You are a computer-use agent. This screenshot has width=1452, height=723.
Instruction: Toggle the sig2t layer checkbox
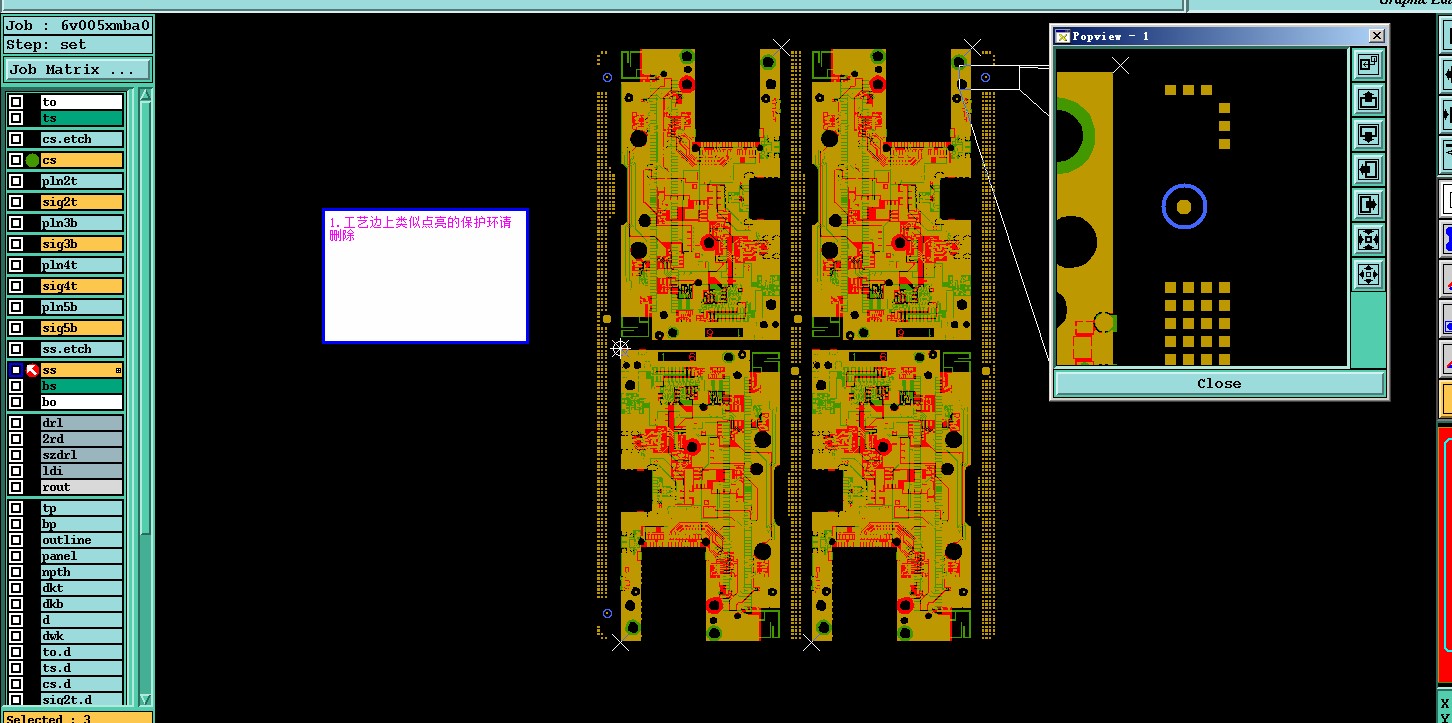coord(16,202)
